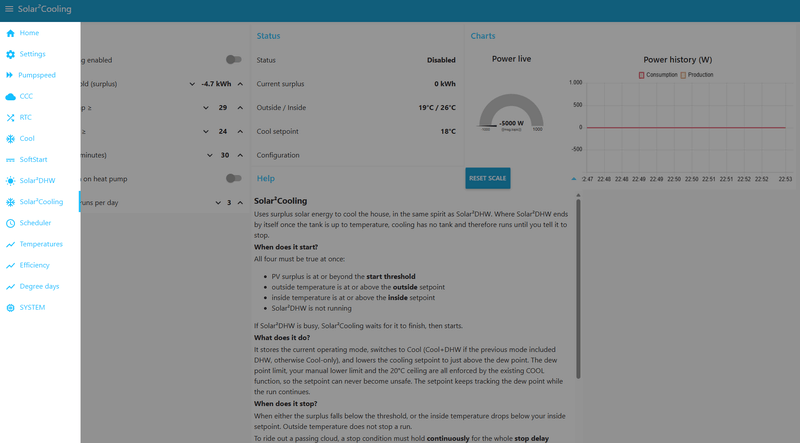Click the RTC shuffle icon

click(x=10, y=117)
